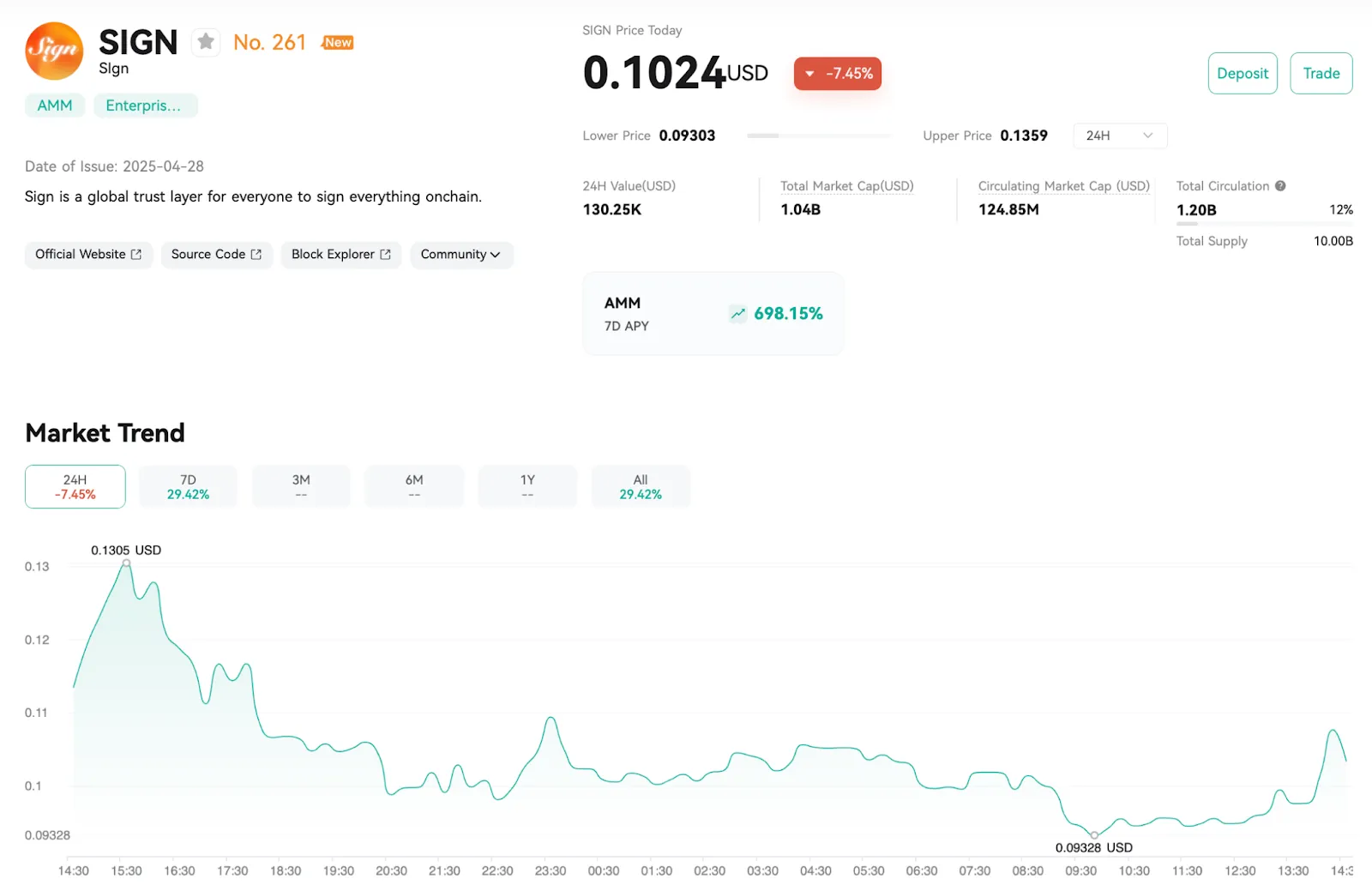The height and width of the screenshot is (885, 1372).
Task: Click the external link icon on Source Code
Action: 256,255
